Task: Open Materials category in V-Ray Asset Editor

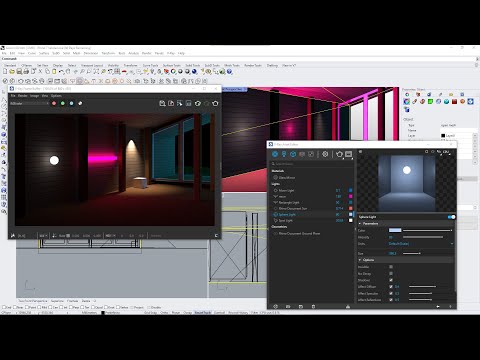Action: click(275, 154)
